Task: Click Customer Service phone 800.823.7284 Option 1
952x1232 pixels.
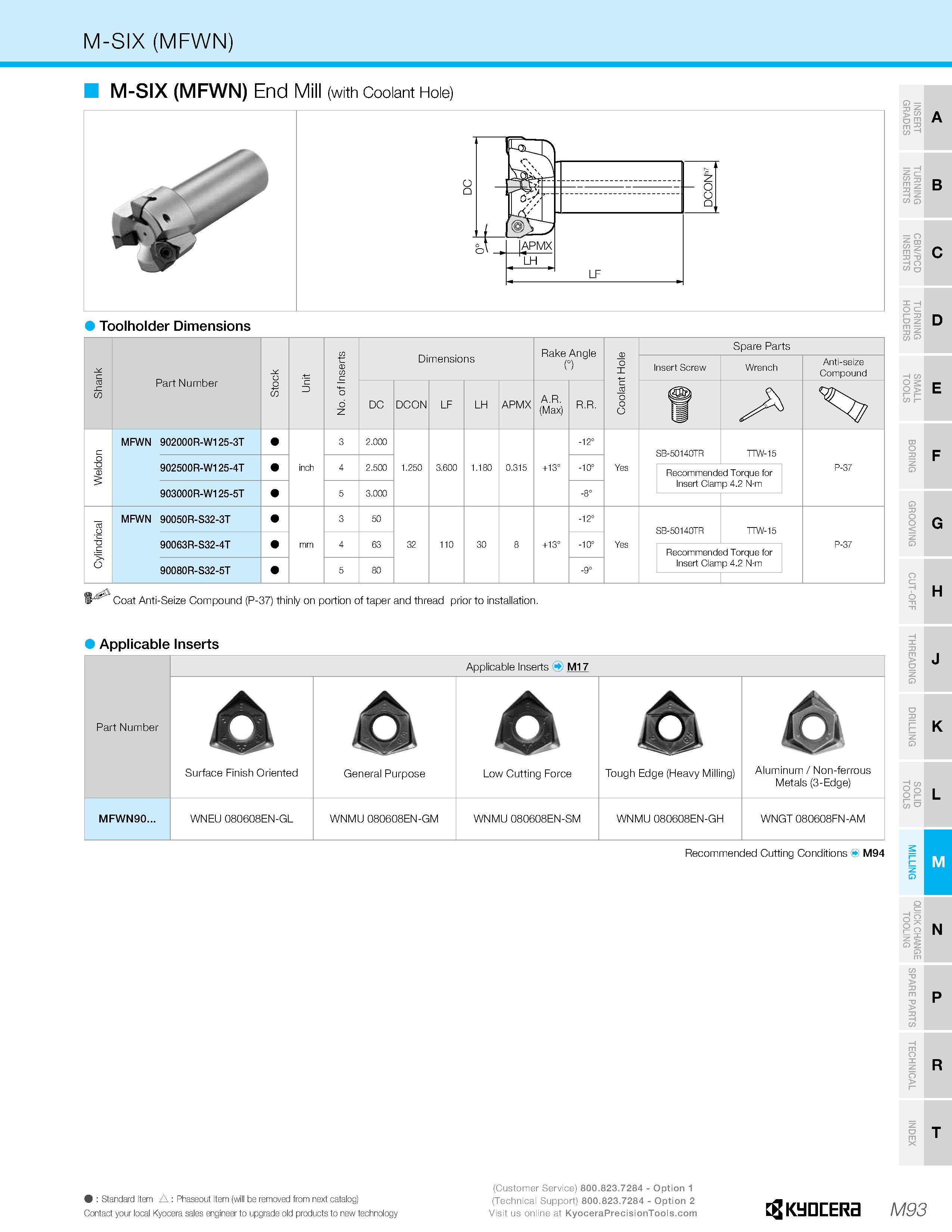Action: pos(637,1188)
